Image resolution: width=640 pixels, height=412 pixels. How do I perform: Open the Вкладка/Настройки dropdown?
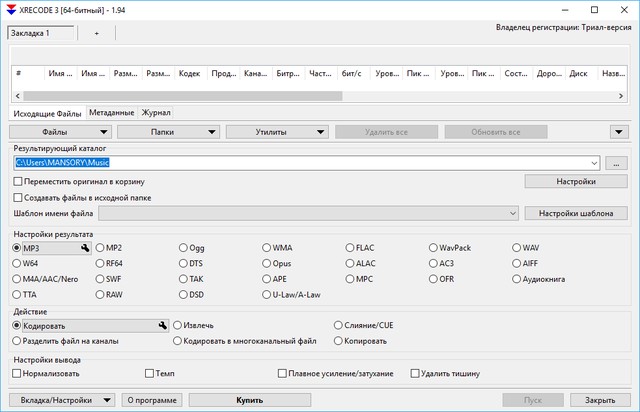tap(62, 400)
